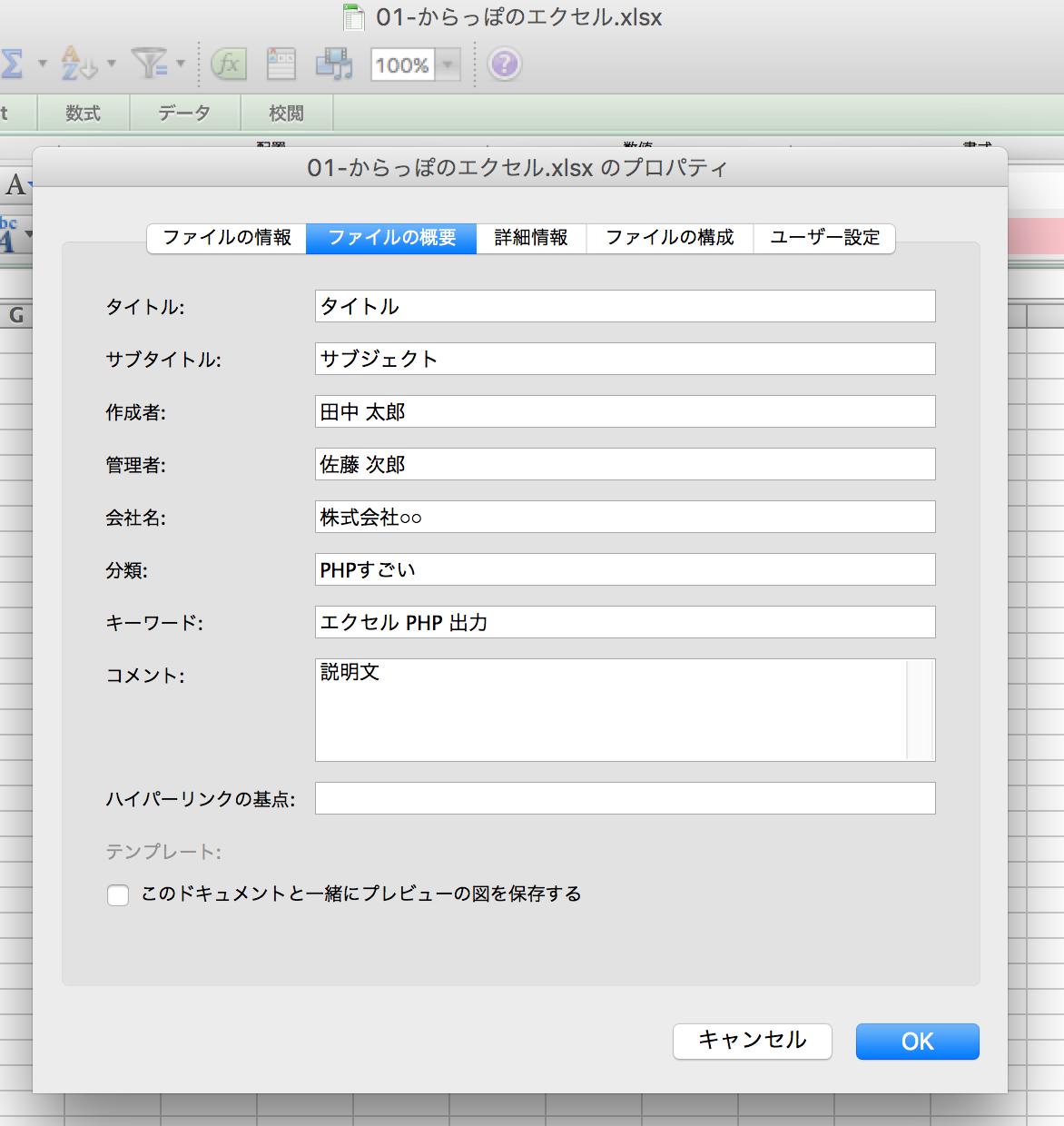Expand the AutoSum dropdown arrow
The height and width of the screenshot is (1126, 1064).
click(x=41, y=64)
